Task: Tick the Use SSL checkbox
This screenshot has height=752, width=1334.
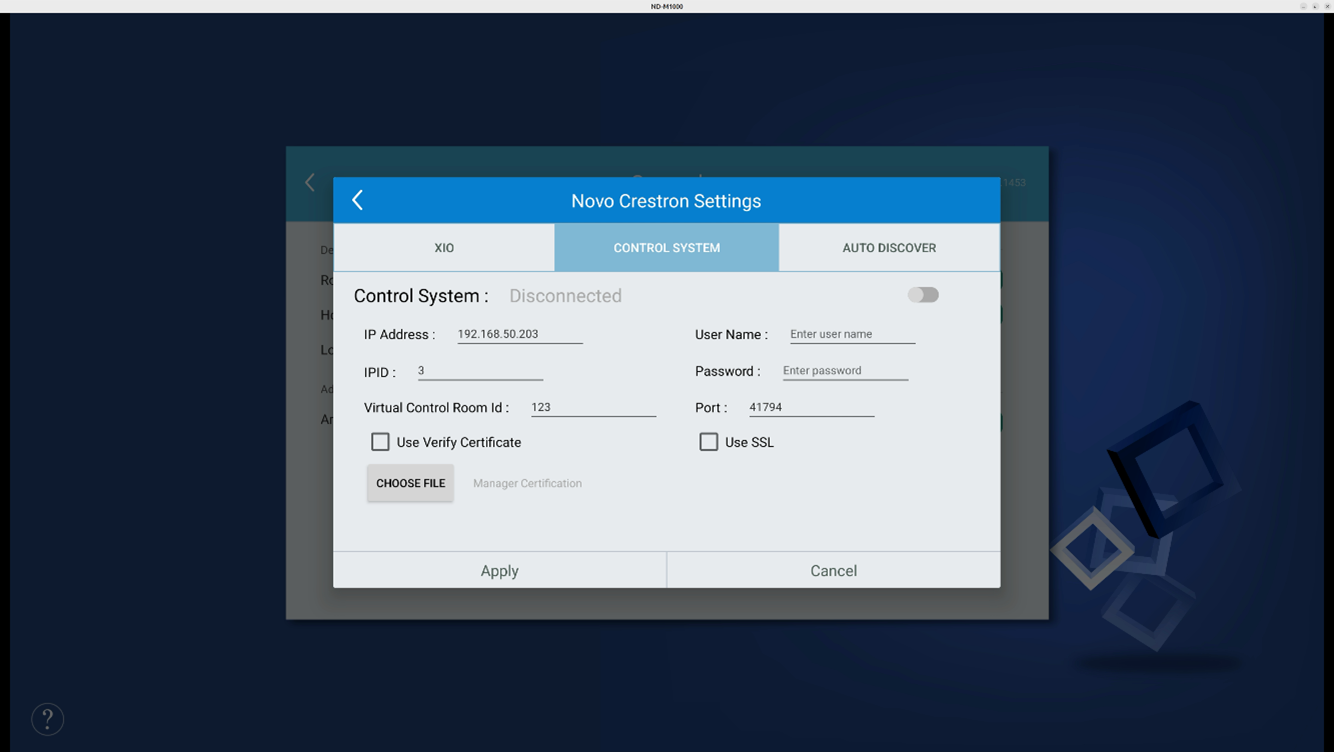Action: pos(709,442)
